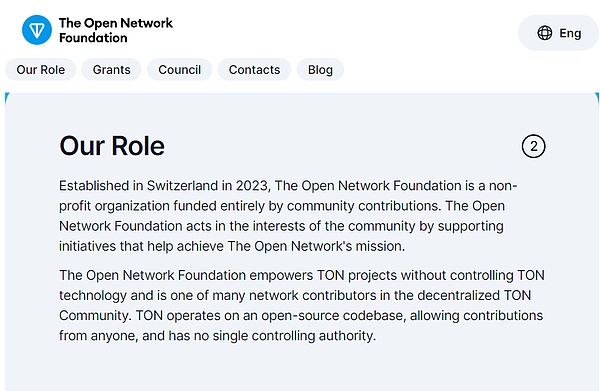Click the year 2023 in the text
Image resolution: width=600 pixels, height=391 pixels.
pos(251,186)
